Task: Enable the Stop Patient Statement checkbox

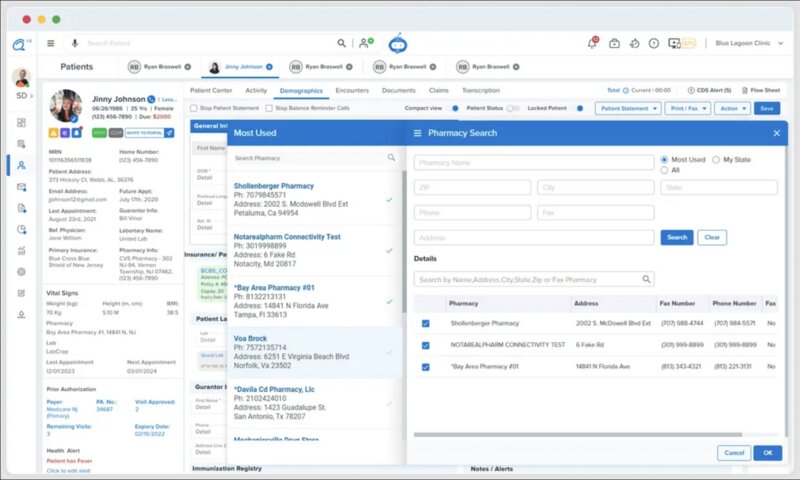Action: click(194, 108)
